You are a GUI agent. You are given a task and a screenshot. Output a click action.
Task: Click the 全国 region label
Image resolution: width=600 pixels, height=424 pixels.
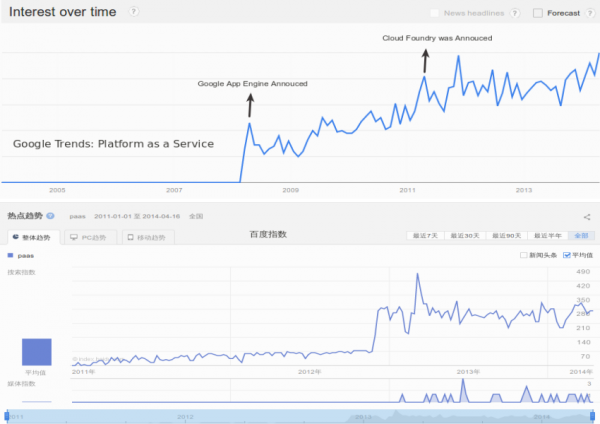(x=196, y=216)
